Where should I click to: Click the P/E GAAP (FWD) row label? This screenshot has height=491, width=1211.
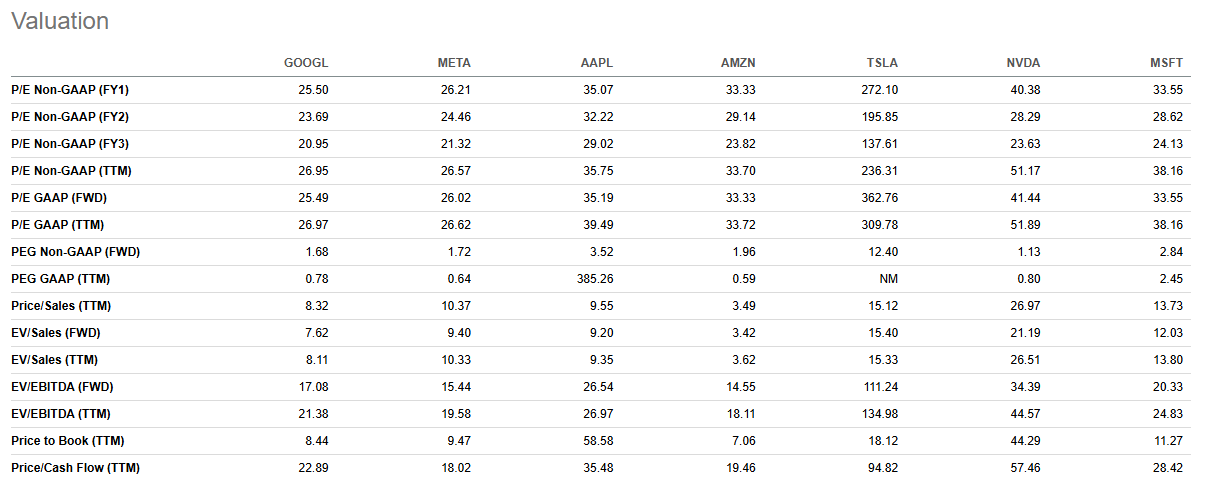(x=59, y=198)
